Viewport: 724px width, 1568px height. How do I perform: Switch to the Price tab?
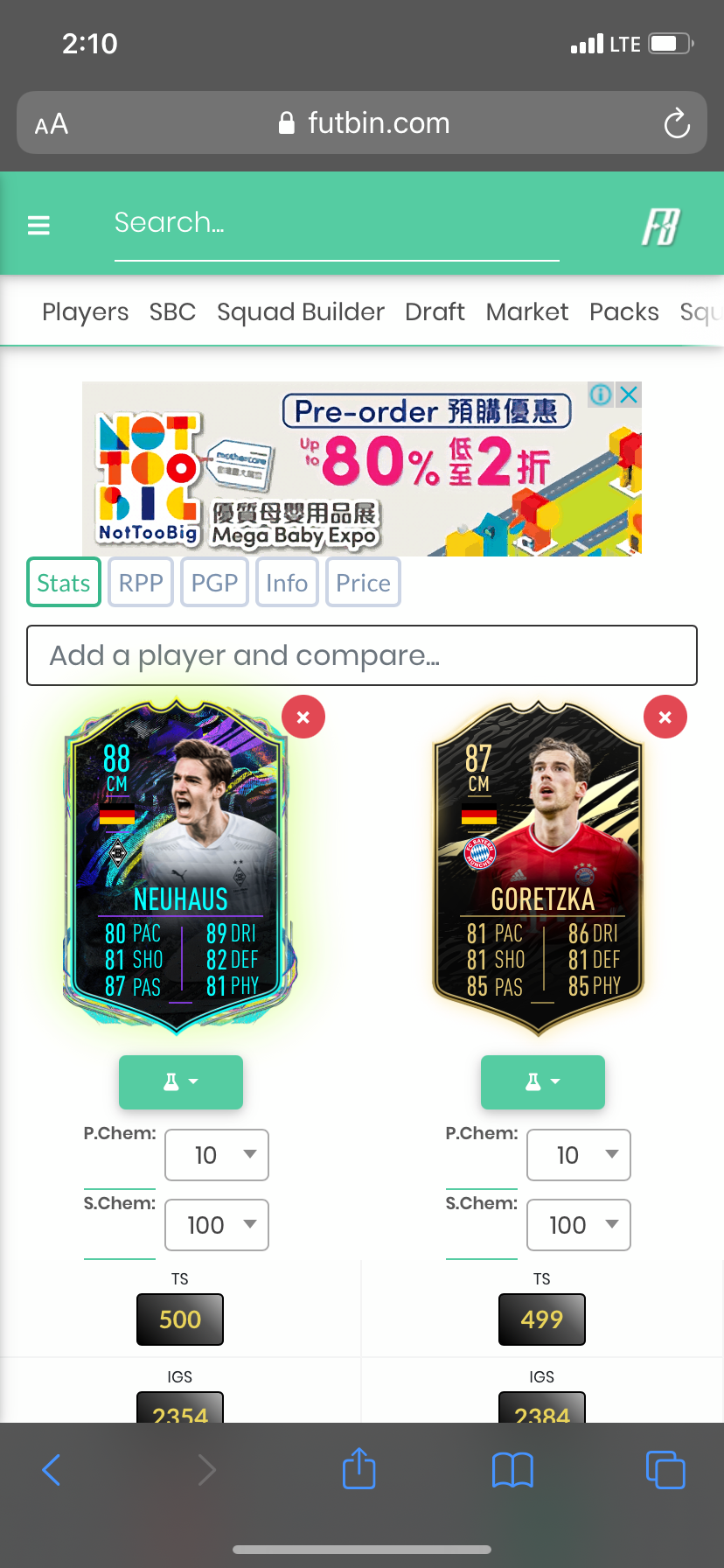tap(363, 583)
